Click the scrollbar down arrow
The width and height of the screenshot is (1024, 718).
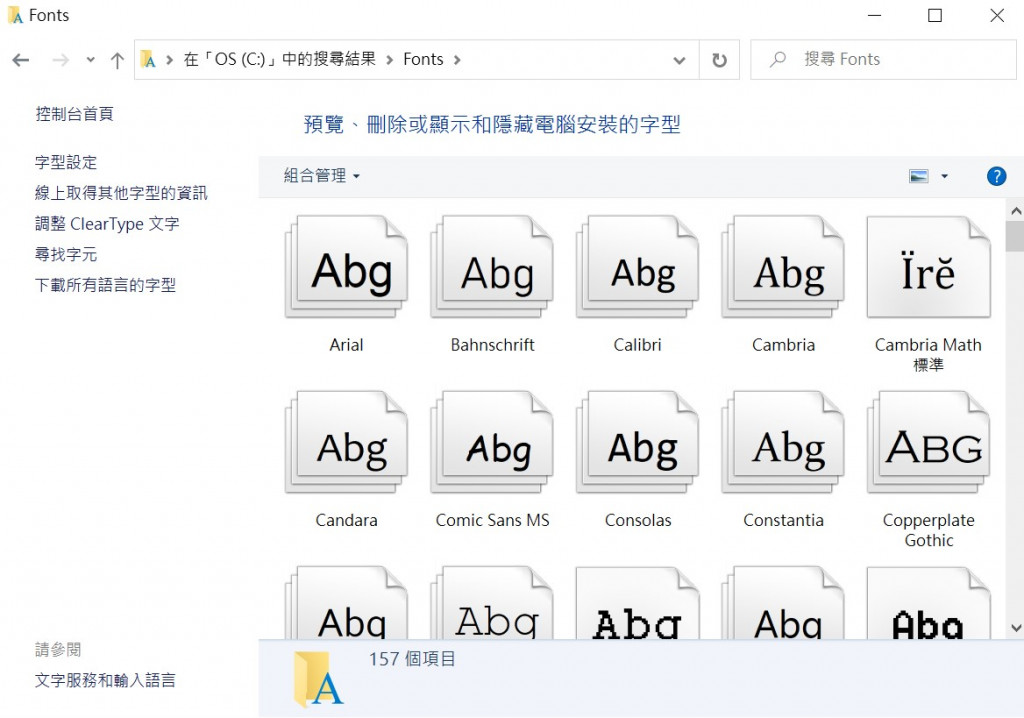[1016, 628]
